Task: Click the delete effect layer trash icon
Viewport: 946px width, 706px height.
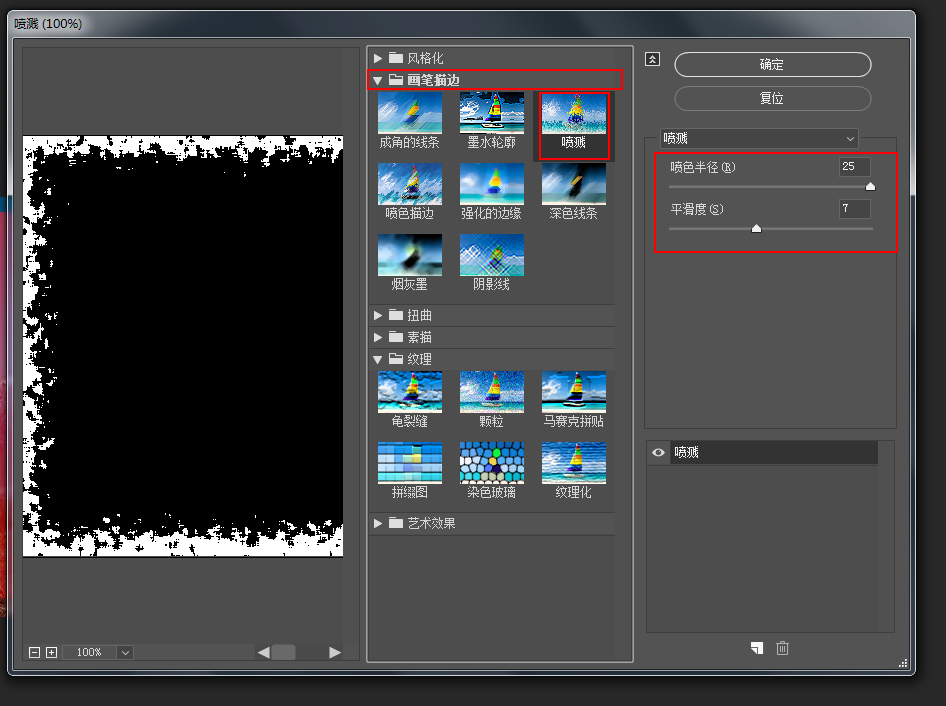Action: click(782, 648)
